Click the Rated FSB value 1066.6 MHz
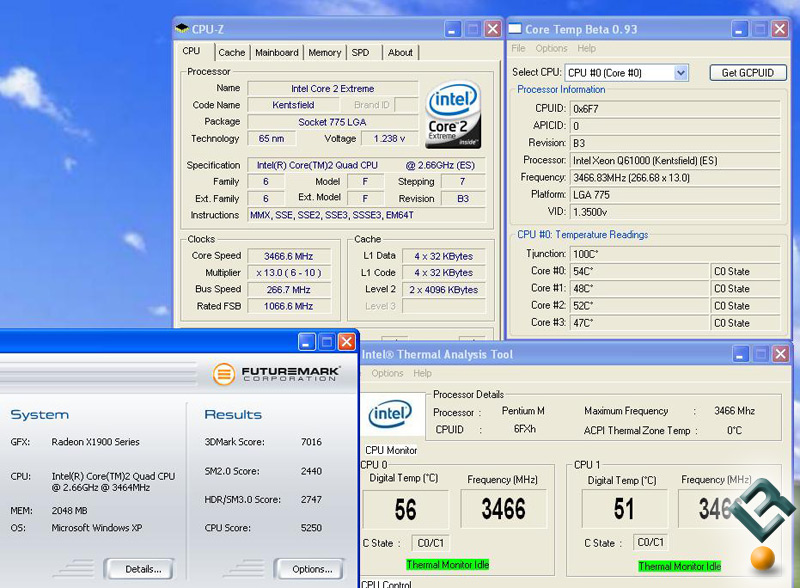The height and width of the screenshot is (588, 800). pyautogui.click(x=289, y=306)
